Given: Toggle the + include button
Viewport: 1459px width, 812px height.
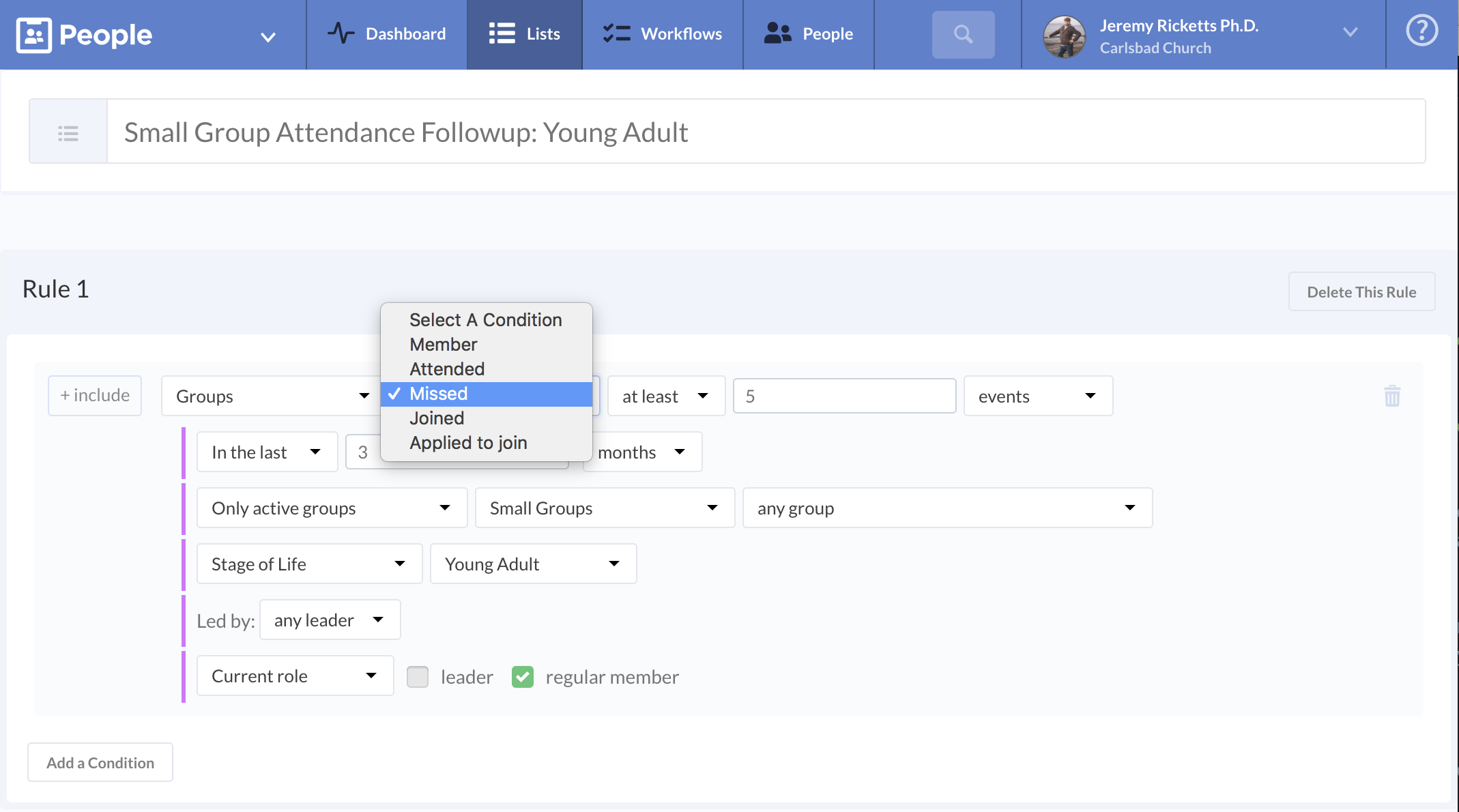Looking at the screenshot, I should pyautogui.click(x=95, y=396).
